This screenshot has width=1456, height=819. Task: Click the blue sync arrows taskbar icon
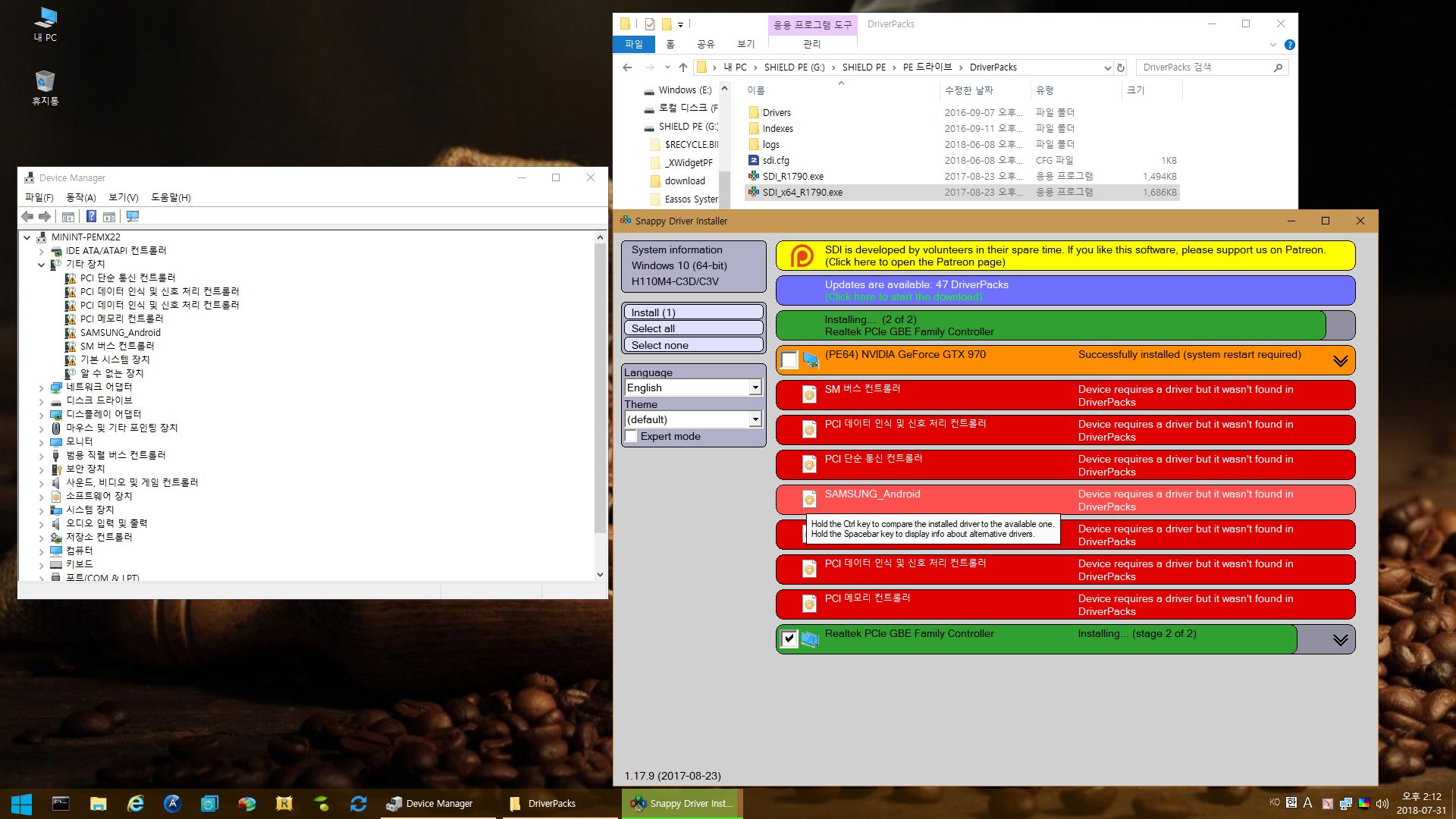pos(359,804)
